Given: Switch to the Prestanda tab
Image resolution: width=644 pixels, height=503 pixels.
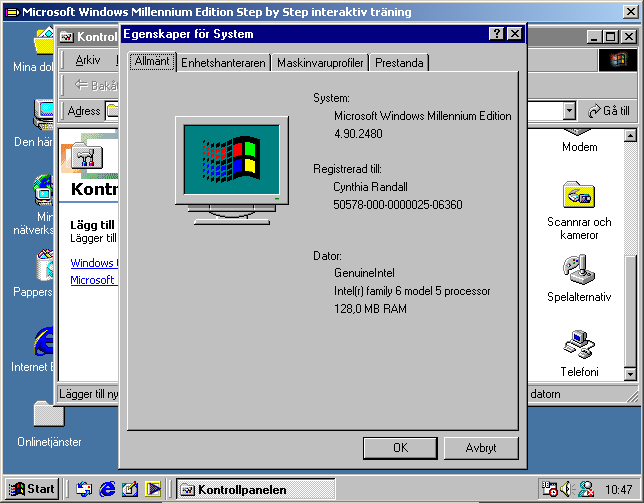Looking at the screenshot, I should coord(399,63).
